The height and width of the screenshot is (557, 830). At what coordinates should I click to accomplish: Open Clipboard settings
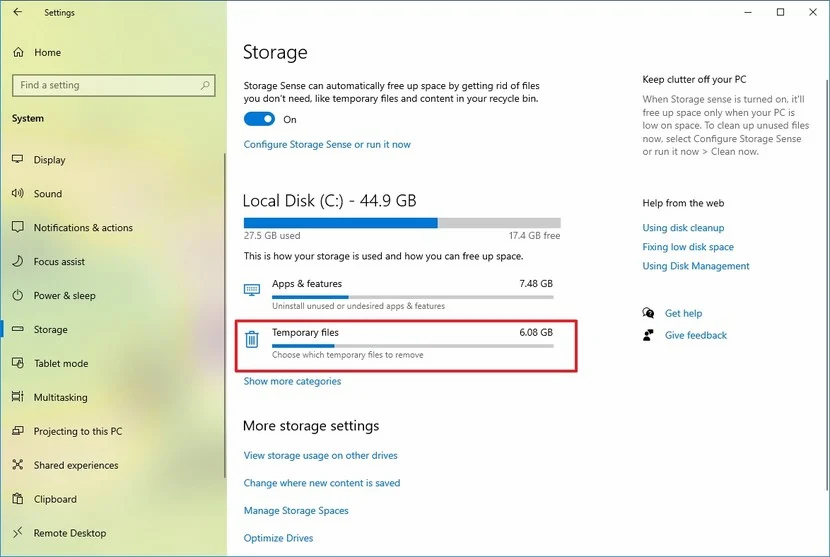(x=55, y=499)
